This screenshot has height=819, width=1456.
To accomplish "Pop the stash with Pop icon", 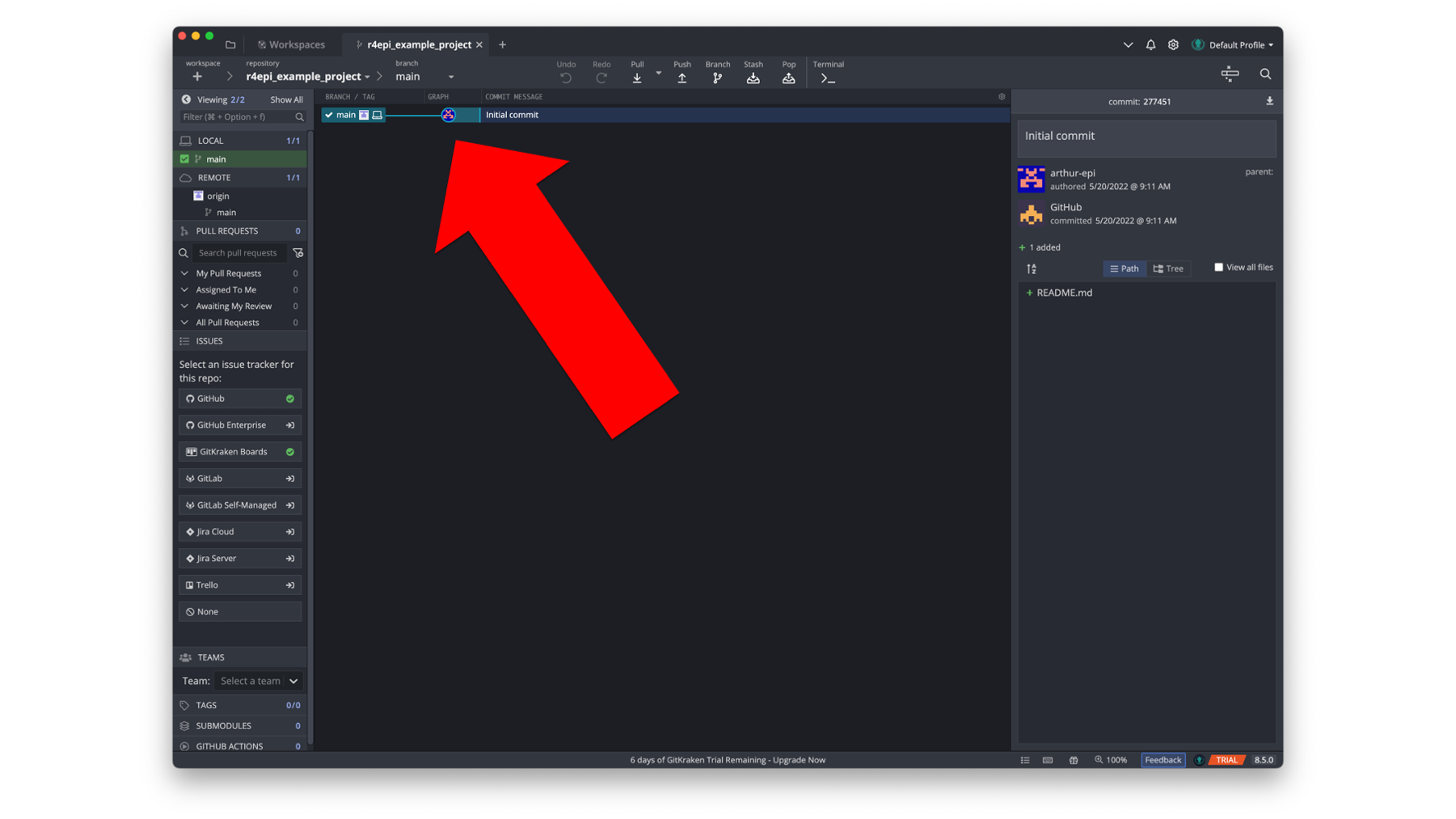I will pyautogui.click(x=789, y=78).
